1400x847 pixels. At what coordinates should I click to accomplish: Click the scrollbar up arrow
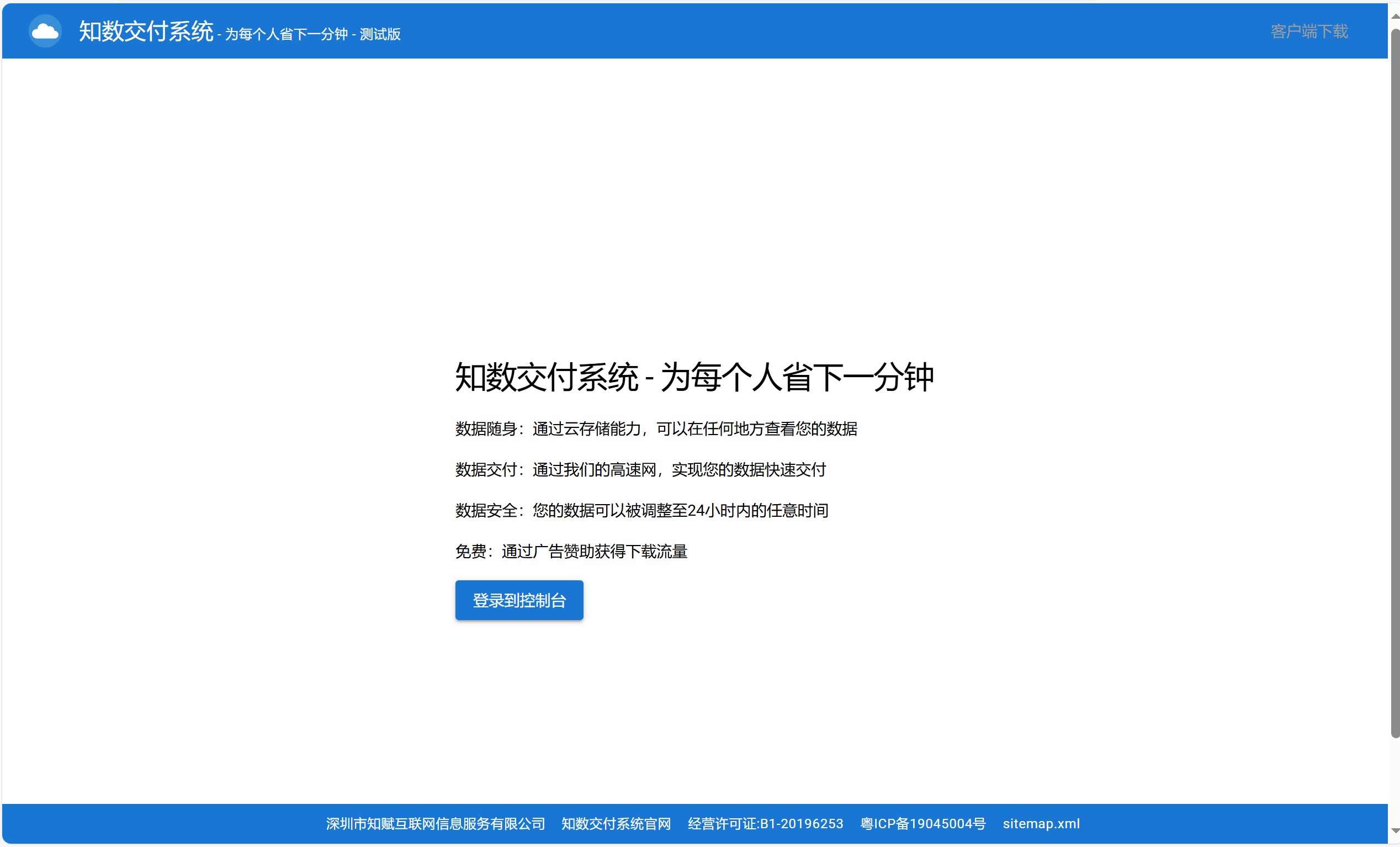(1395, 16)
